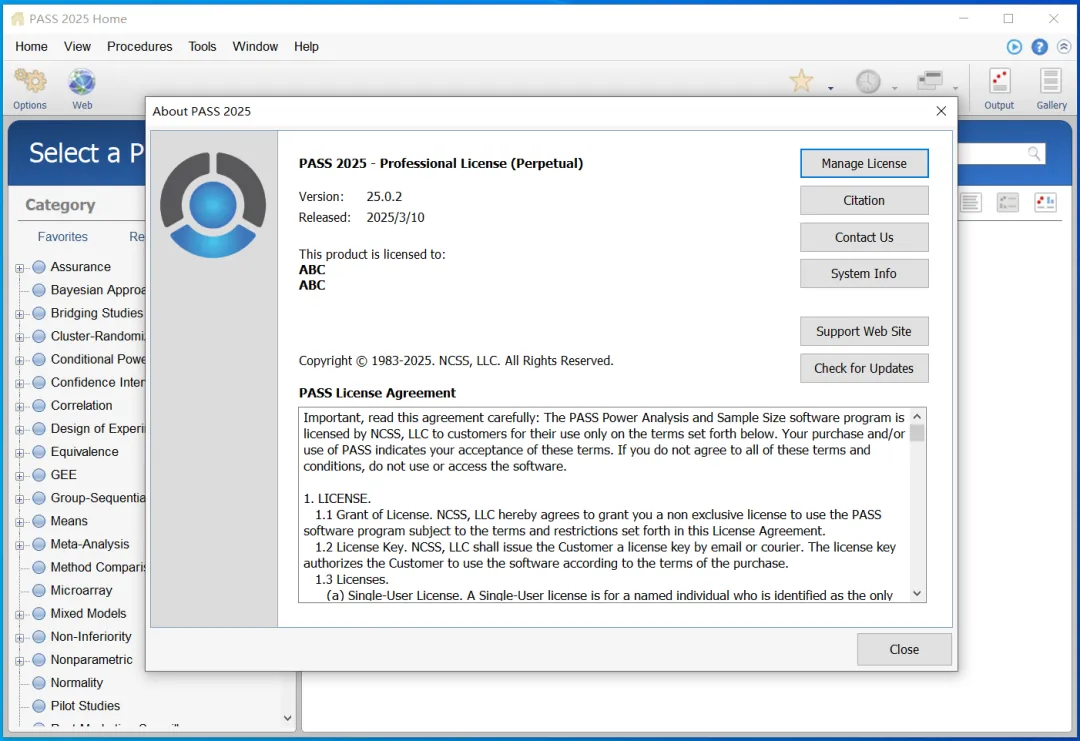The height and width of the screenshot is (741, 1080).
Task: Select Normality in category tree
Action: (76, 683)
